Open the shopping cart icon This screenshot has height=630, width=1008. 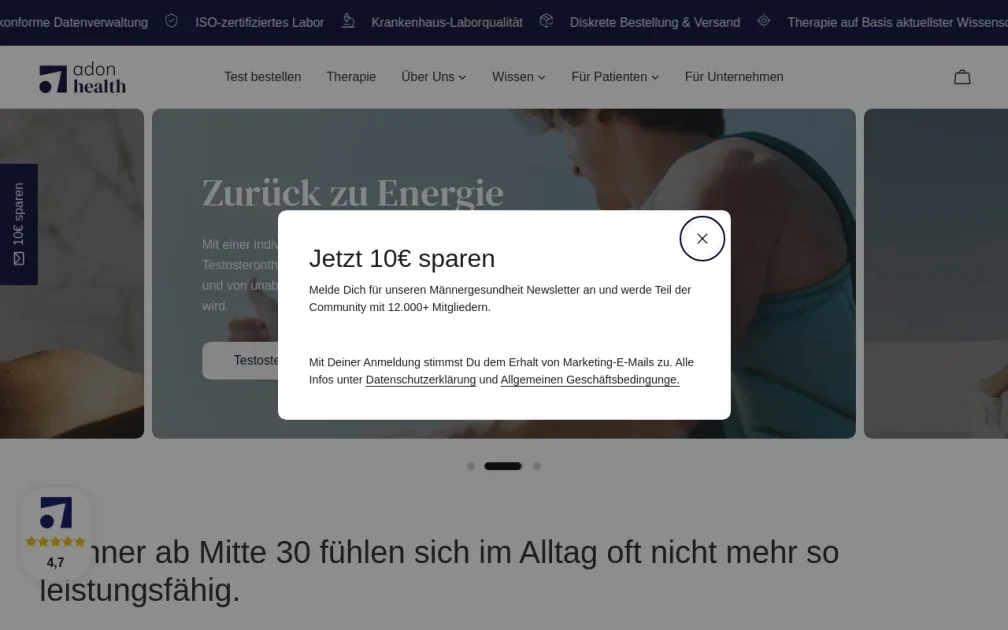(962, 77)
